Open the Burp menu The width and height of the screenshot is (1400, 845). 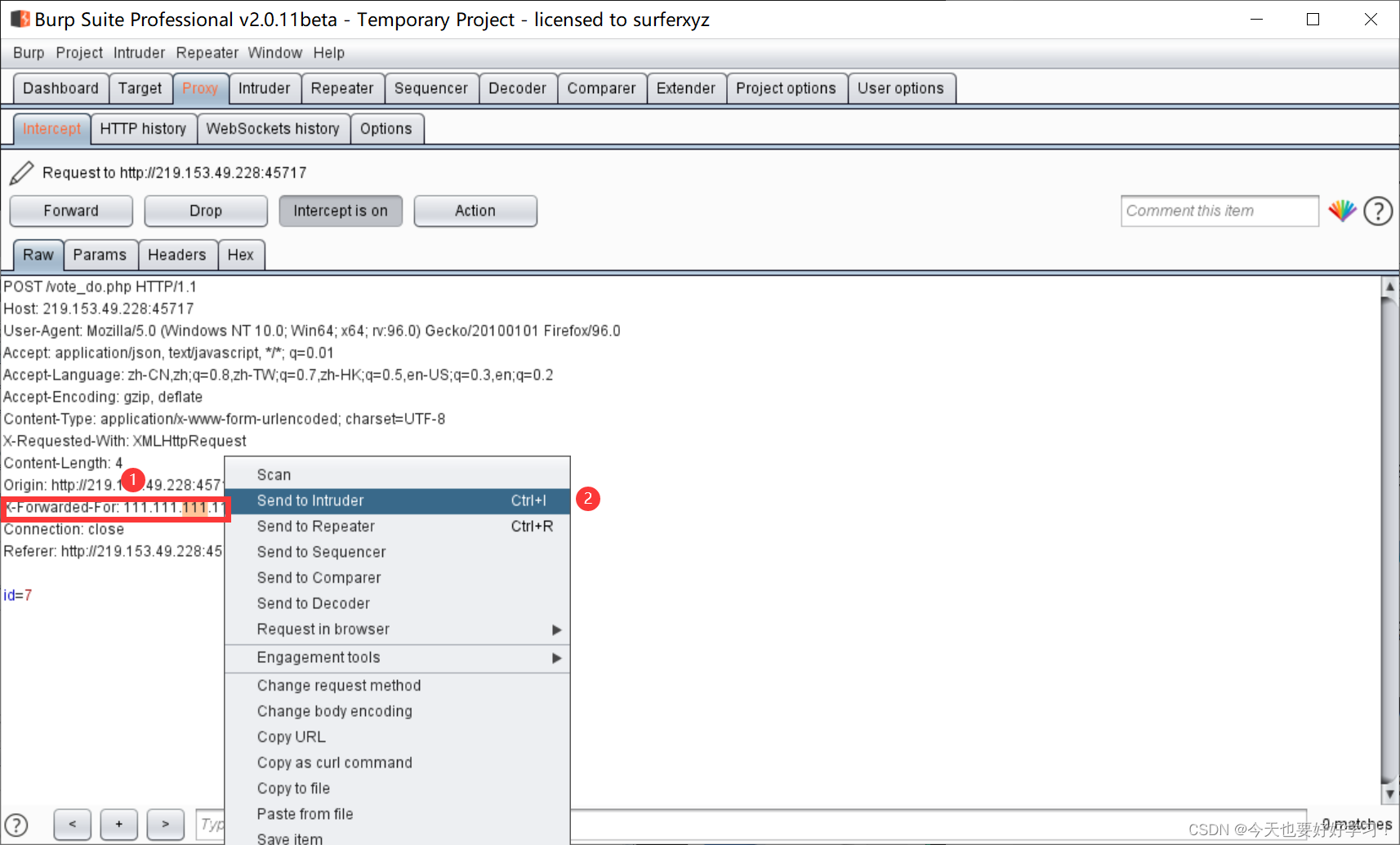pos(29,53)
